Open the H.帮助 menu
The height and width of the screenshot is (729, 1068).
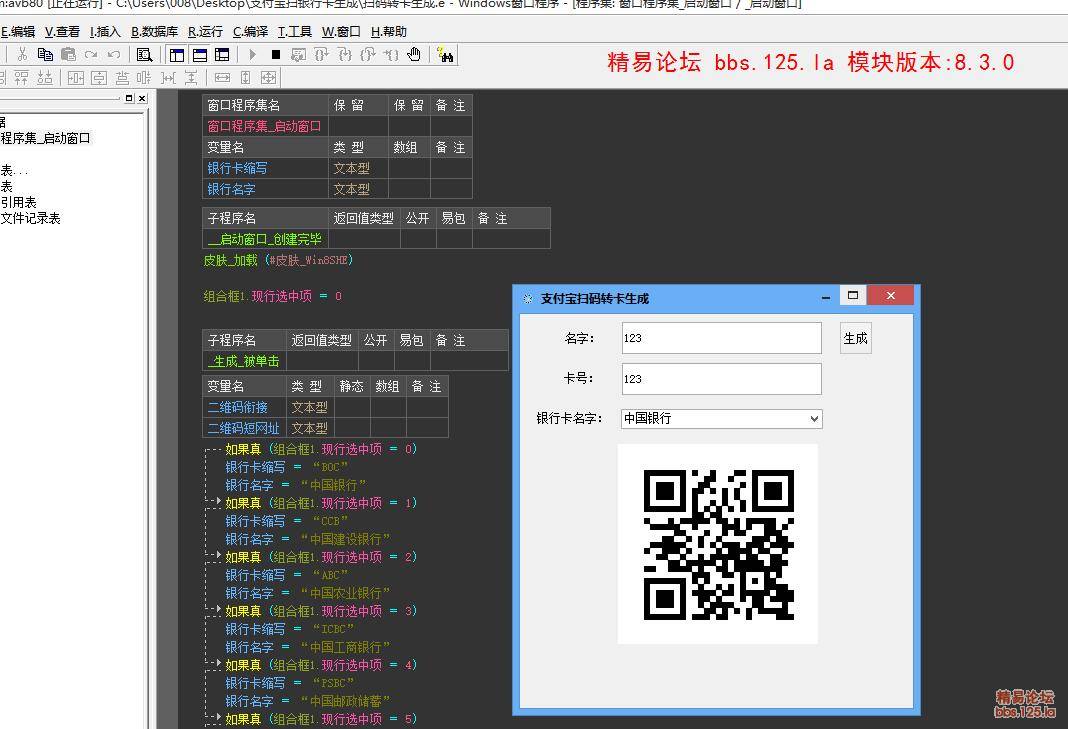388,31
